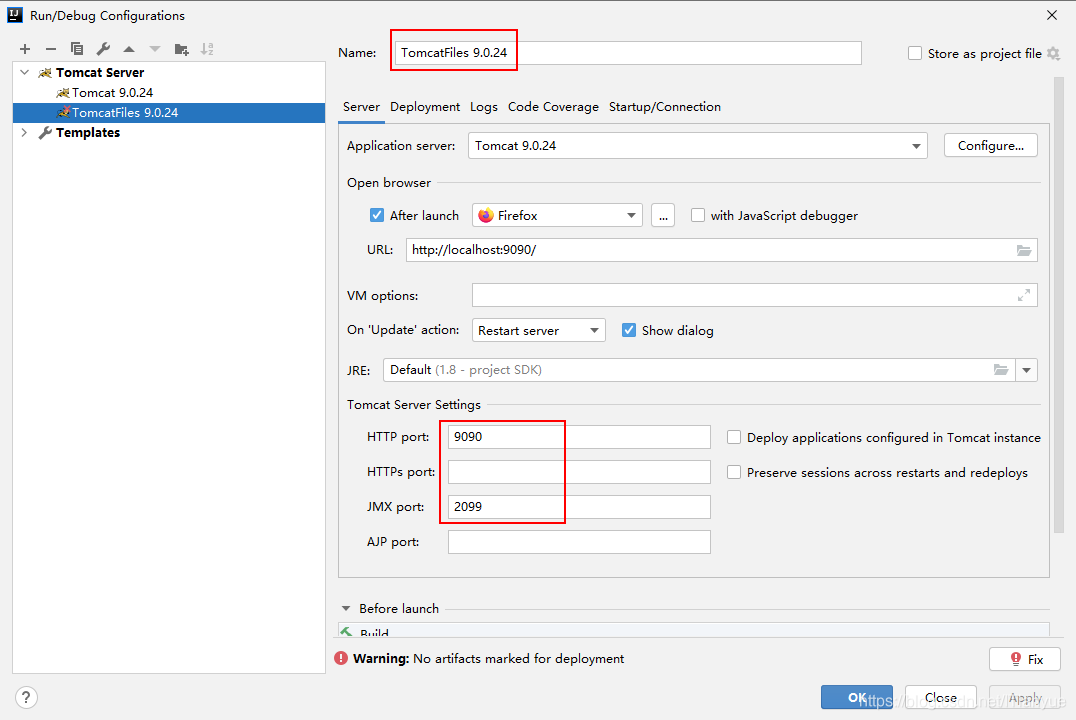Click HTTP port field
The width and height of the screenshot is (1076, 720).
(x=579, y=437)
